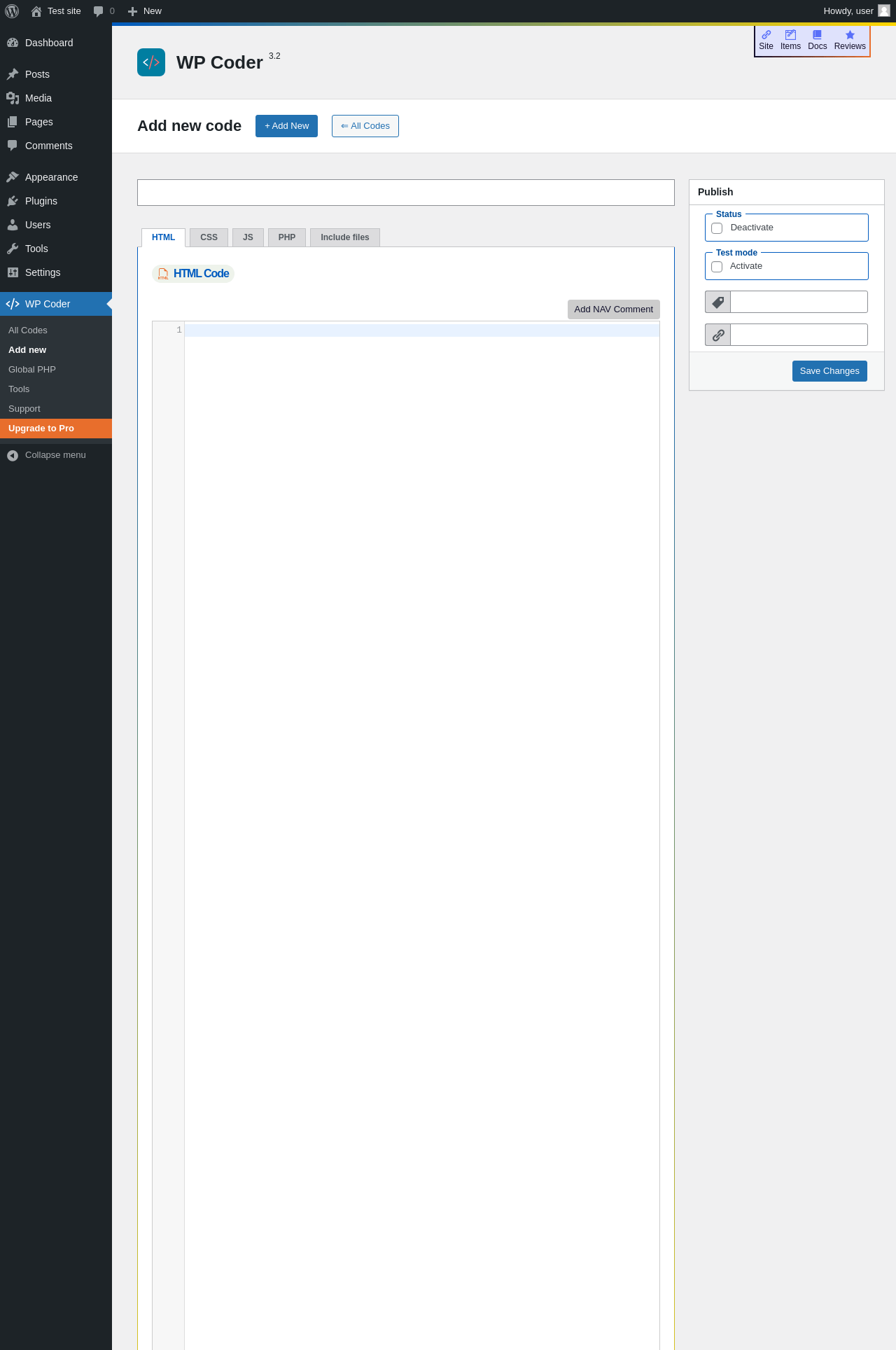The height and width of the screenshot is (1350, 896).
Task: Click the Dashboard gauge icon
Action: pos(13,43)
